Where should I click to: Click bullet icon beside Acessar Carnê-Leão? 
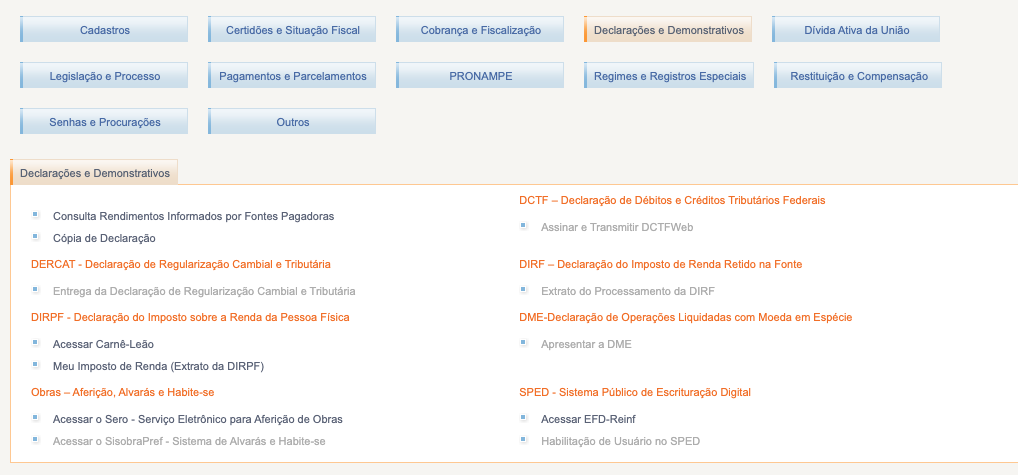(35, 342)
